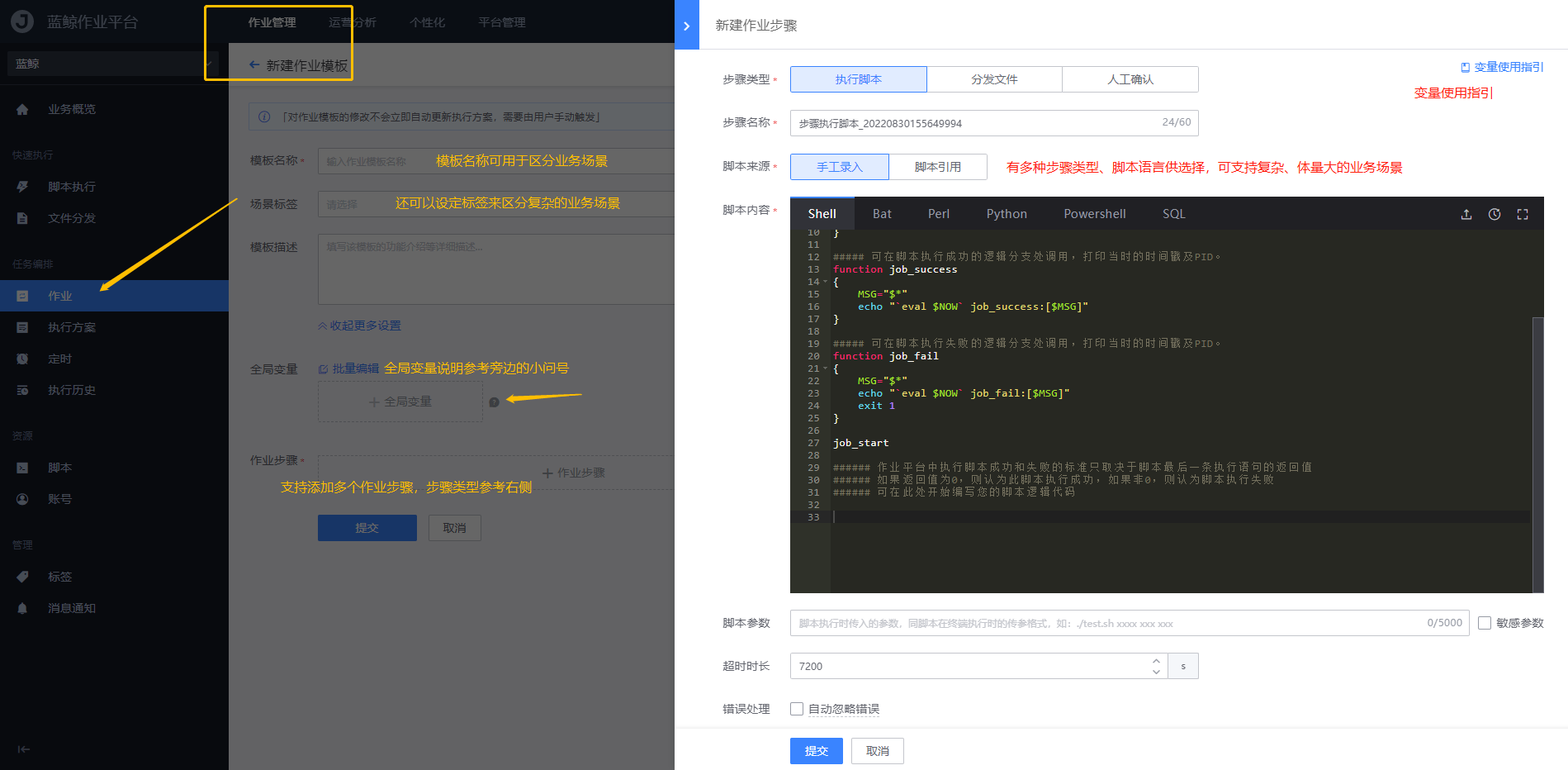
Task: Submit the new job step form
Action: [x=817, y=751]
